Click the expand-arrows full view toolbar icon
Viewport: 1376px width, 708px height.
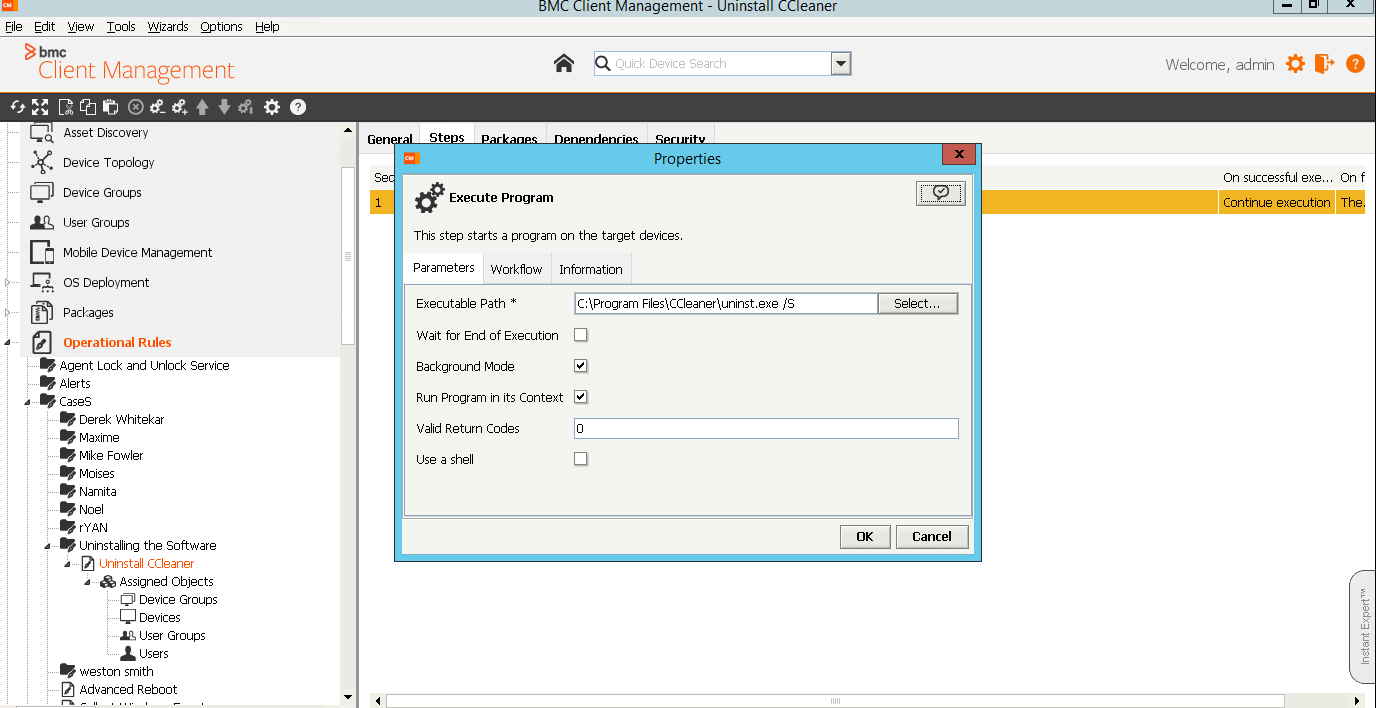(40, 107)
